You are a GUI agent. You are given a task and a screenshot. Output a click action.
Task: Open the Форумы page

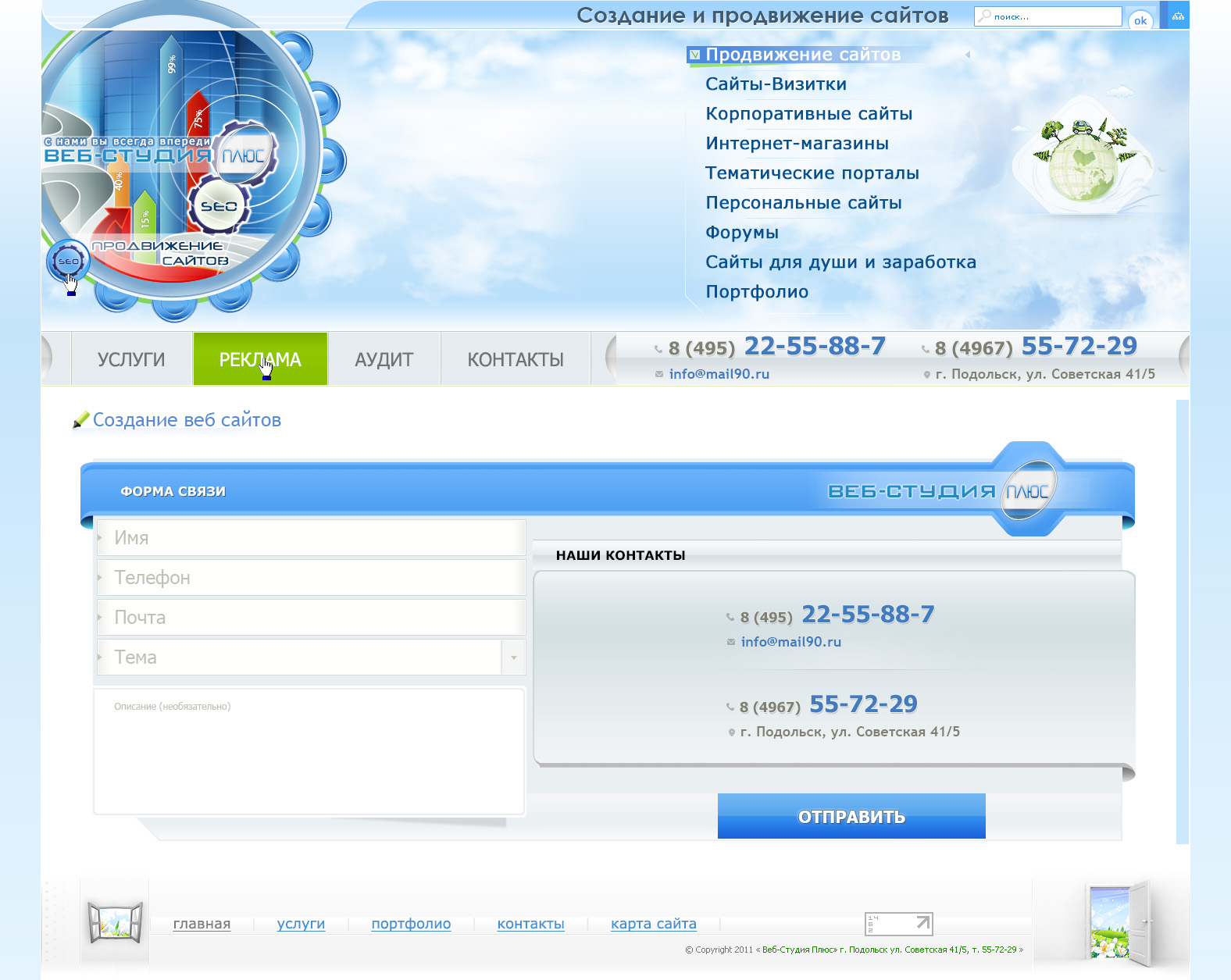(741, 233)
